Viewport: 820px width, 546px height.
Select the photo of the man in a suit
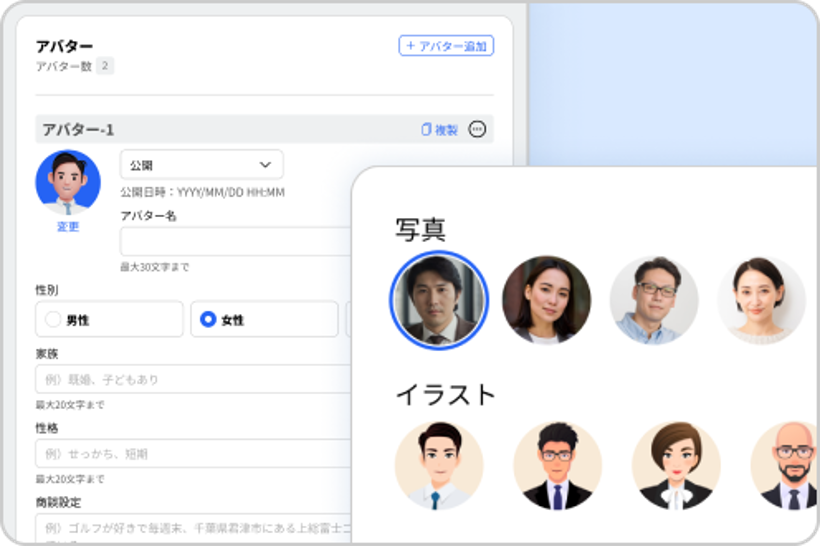coord(439,300)
